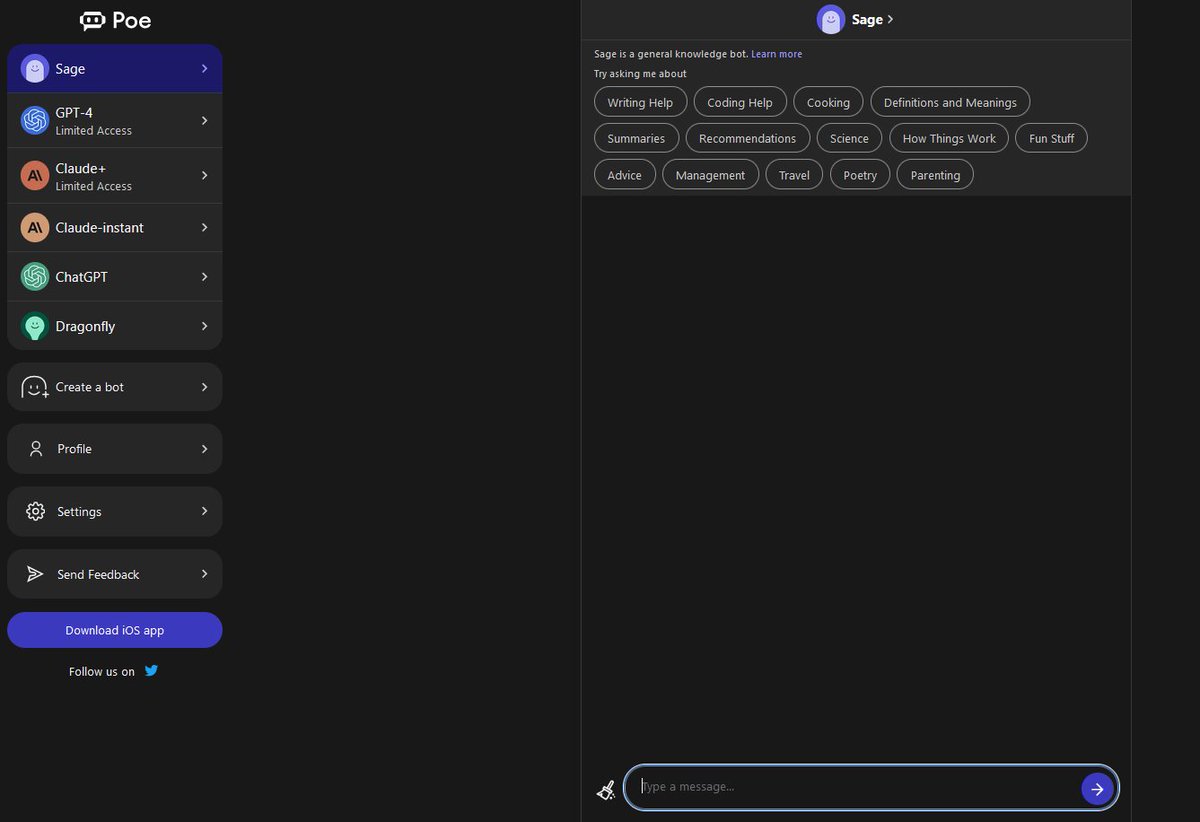Click the Fun Stuff chip

pyautogui.click(x=1051, y=138)
